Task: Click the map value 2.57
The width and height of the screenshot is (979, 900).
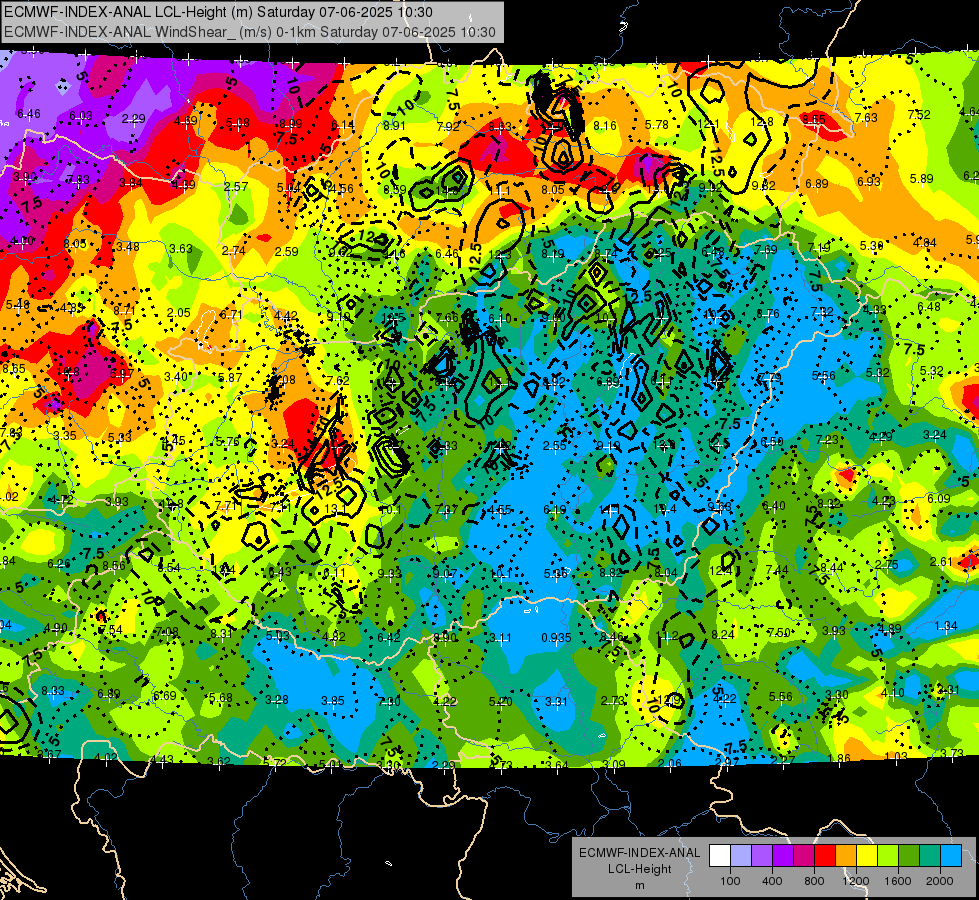Action: [x=236, y=186]
